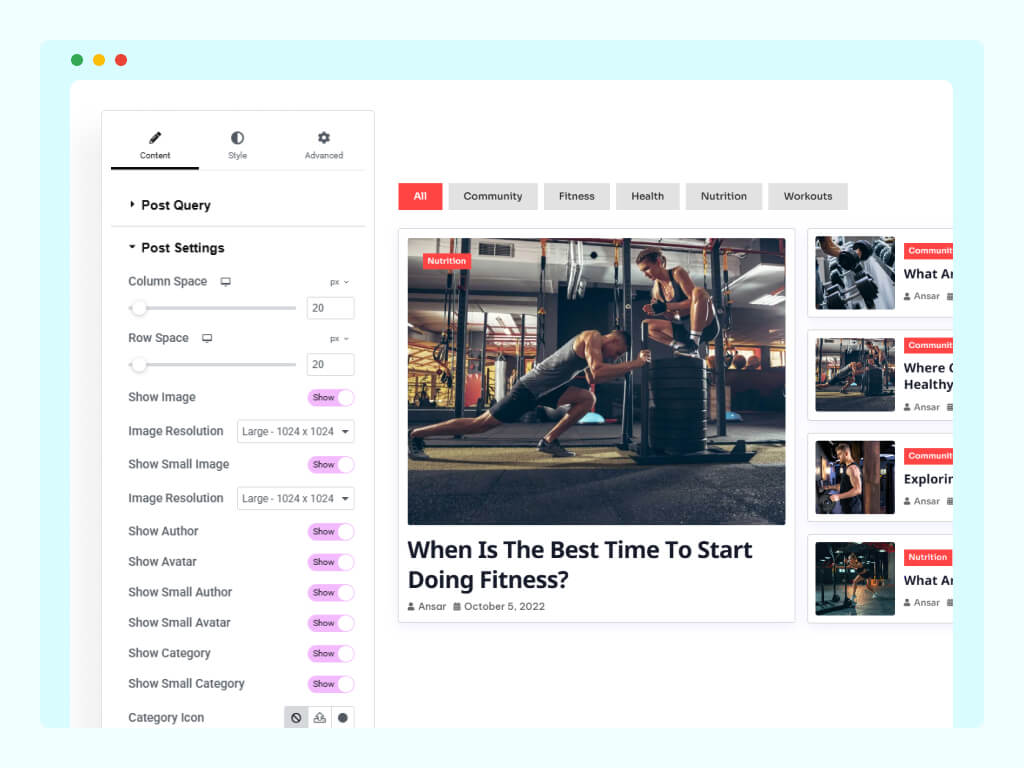Toggle off the Show Image switch
Viewport: 1024px width, 768px height.
(x=330, y=397)
